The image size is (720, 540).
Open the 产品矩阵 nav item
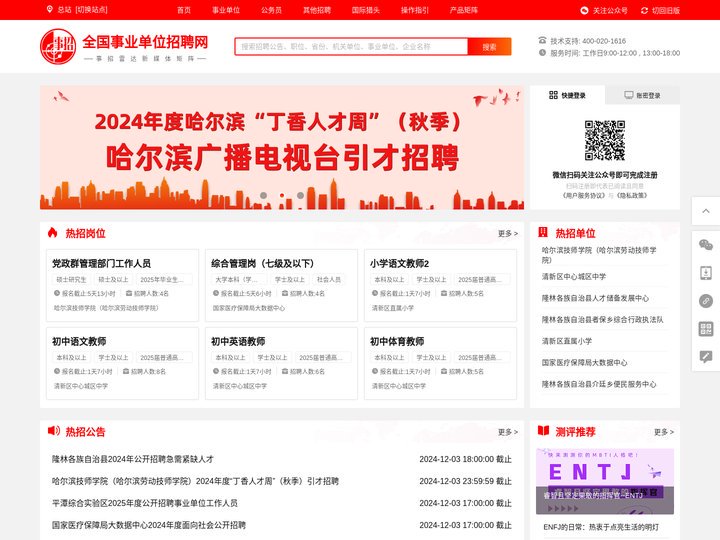tap(464, 10)
